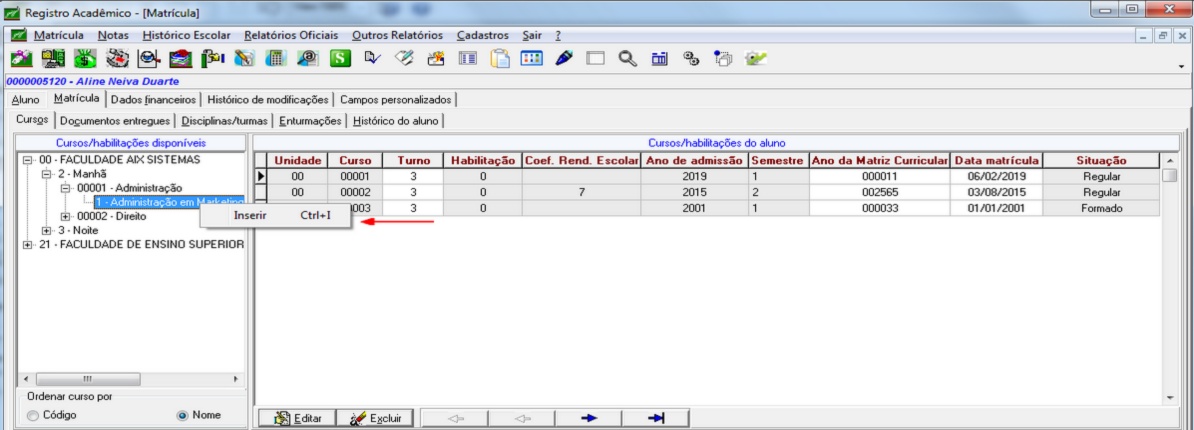Expand the 00002 - Direito tree node

coord(66,217)
